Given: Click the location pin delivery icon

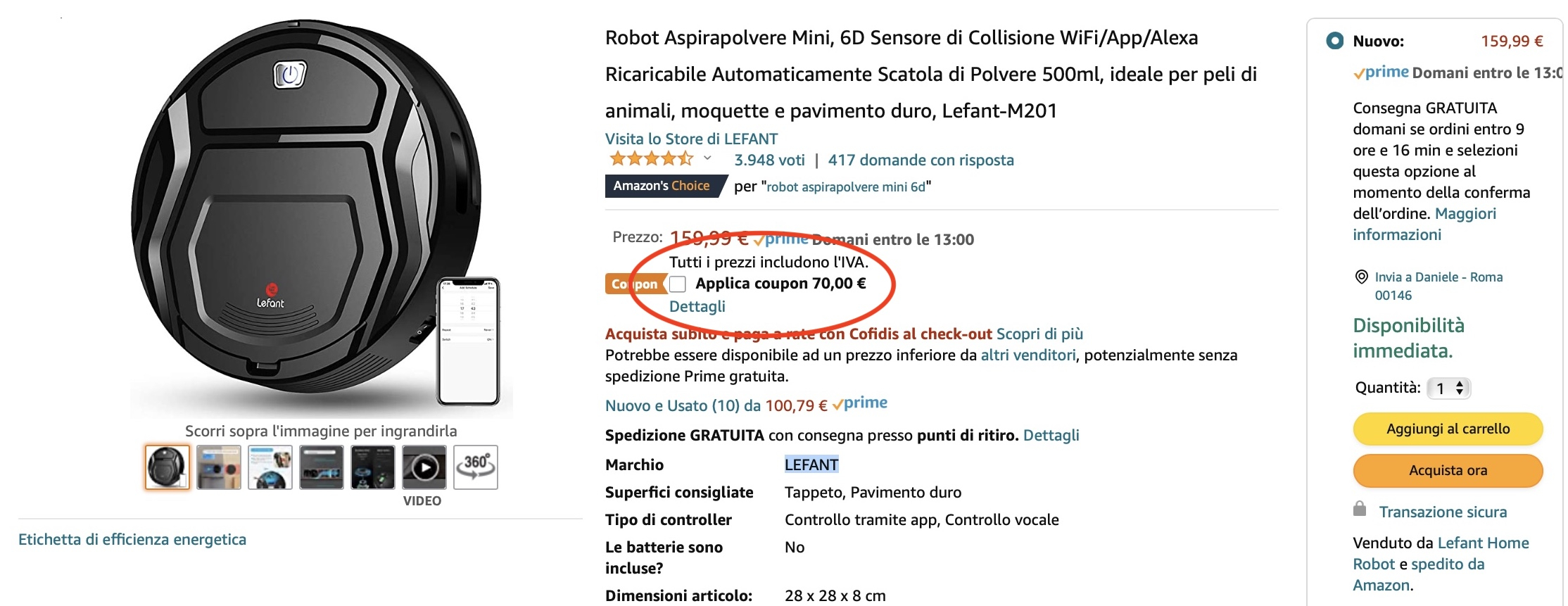Looking at the screenshot, I should point(1361,277).
